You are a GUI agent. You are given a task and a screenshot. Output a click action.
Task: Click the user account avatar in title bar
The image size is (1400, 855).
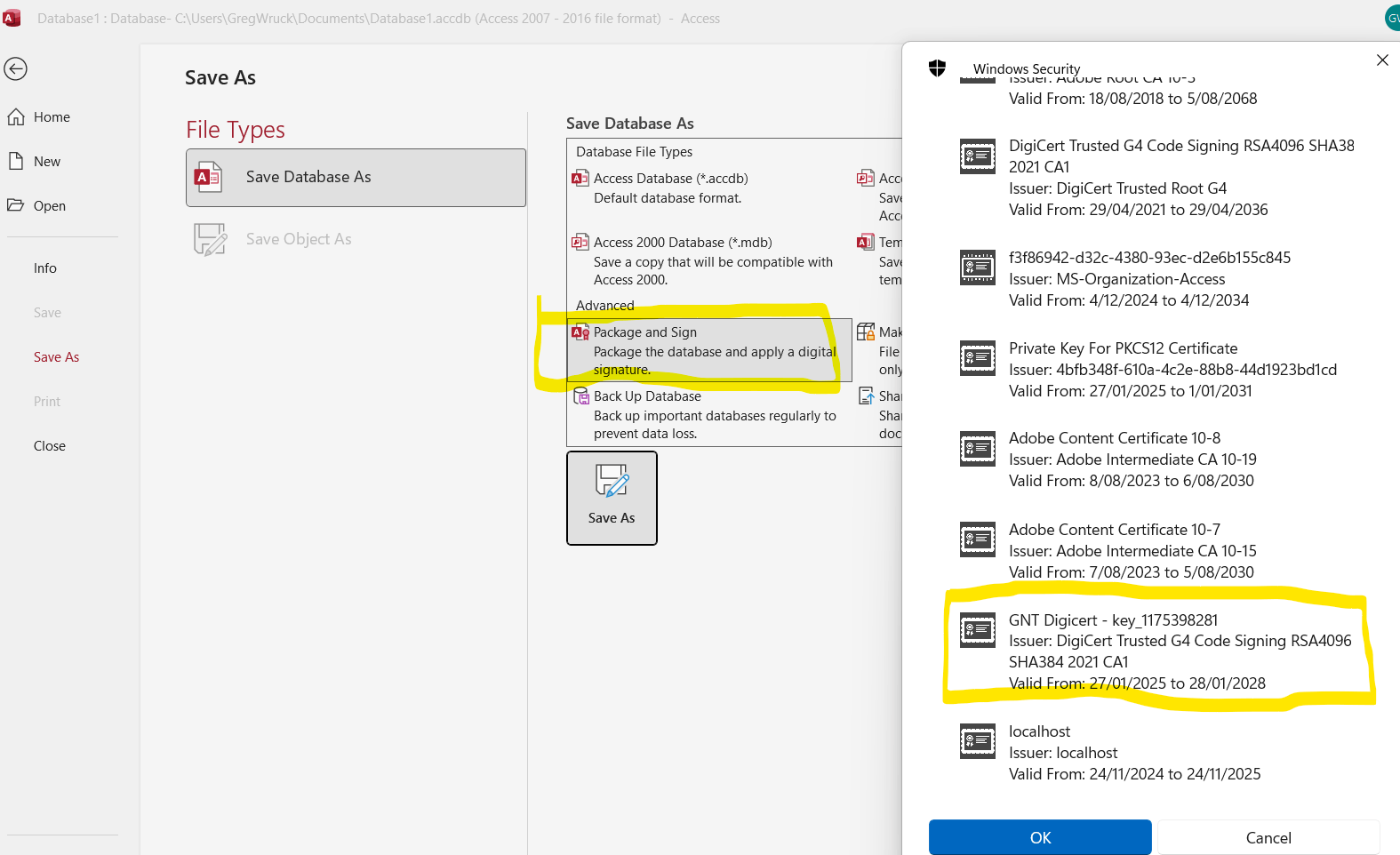pyautogui.click(x=1393, y=18)
